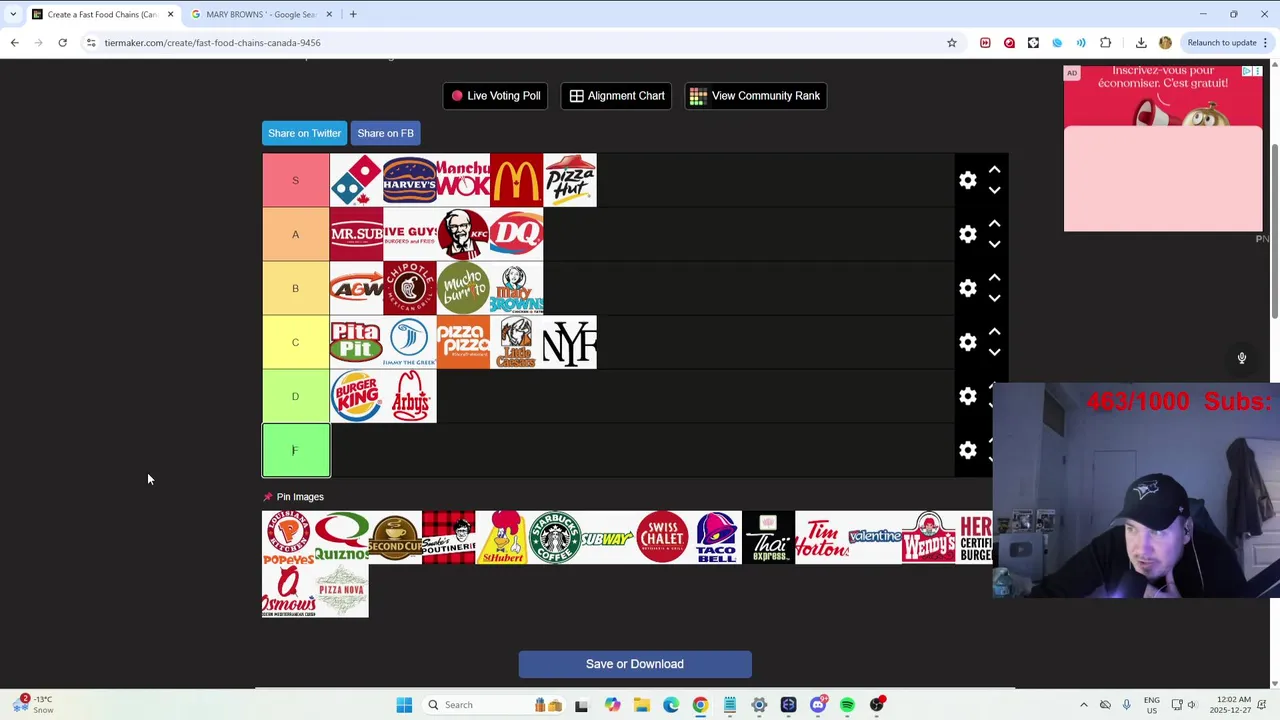Click the Share on FB button
Image resolution: width=1280 pixels, height=720 pixels.
385,133
